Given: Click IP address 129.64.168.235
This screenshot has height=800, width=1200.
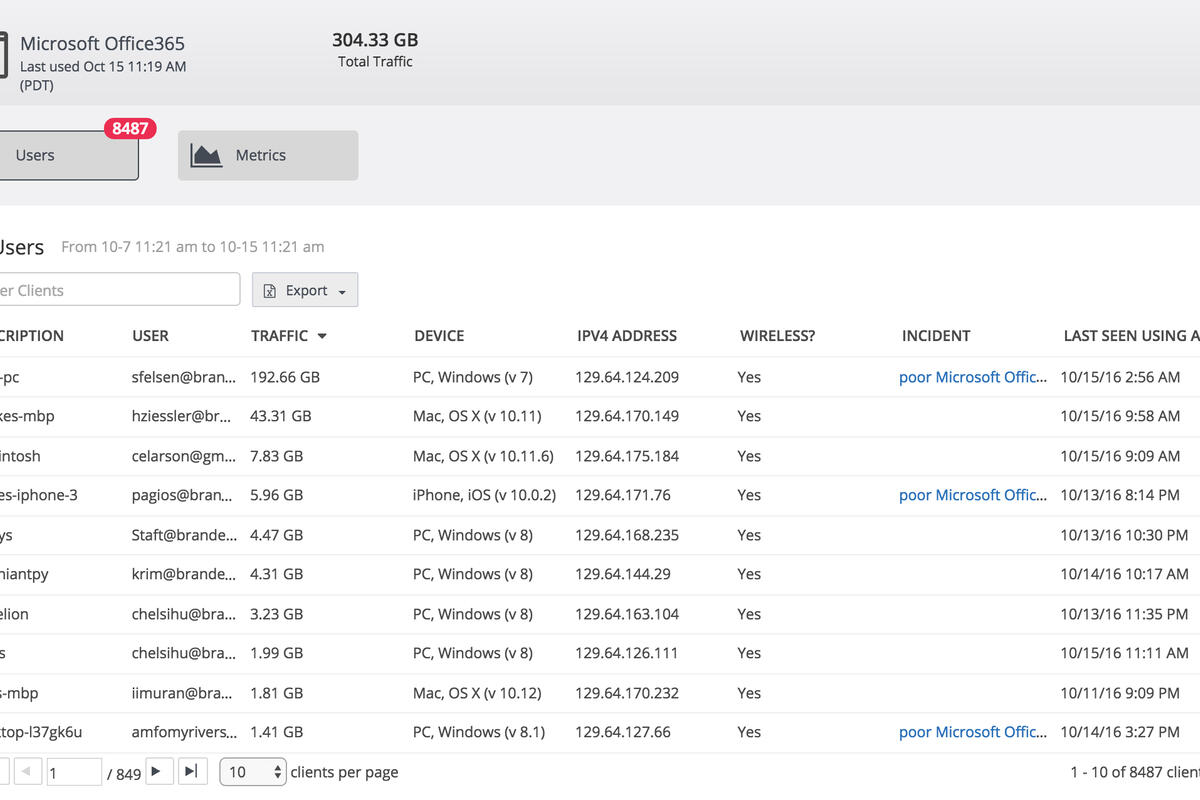Looking at the screenshot, I should (627, 535).
